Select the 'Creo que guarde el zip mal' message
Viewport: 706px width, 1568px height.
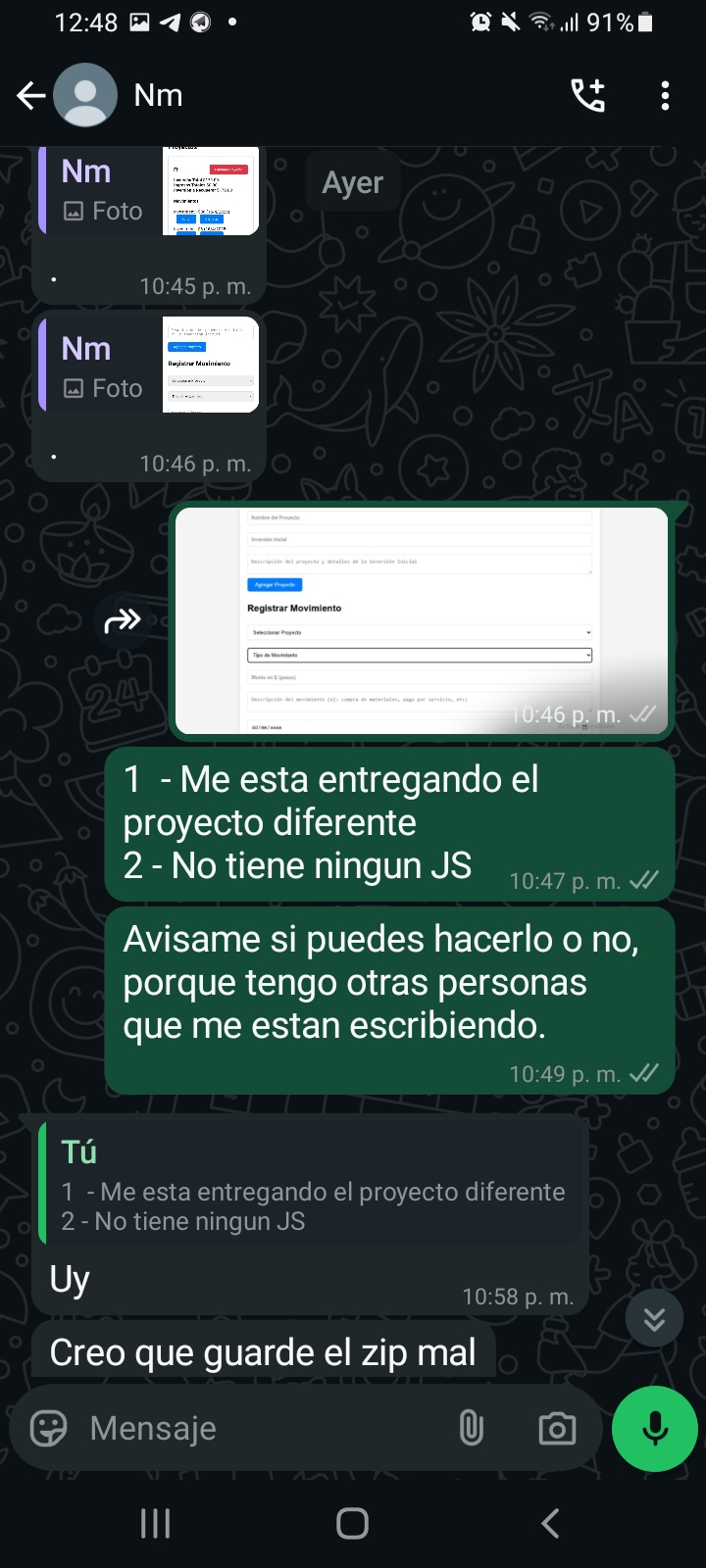click(263, 1353)
